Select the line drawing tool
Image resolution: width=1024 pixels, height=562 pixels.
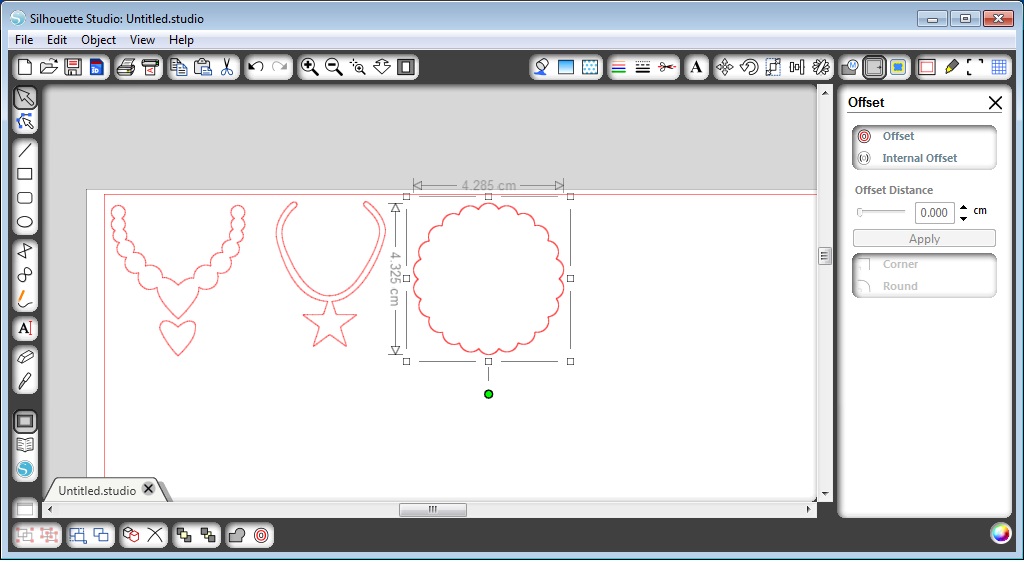click(x=25, y=150)
